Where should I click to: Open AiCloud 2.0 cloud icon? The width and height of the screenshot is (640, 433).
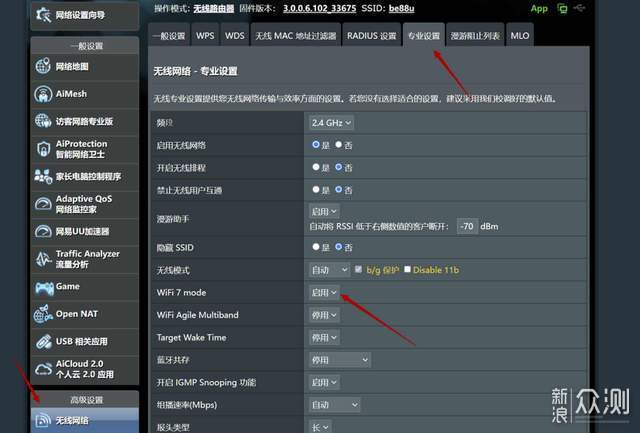44,368
